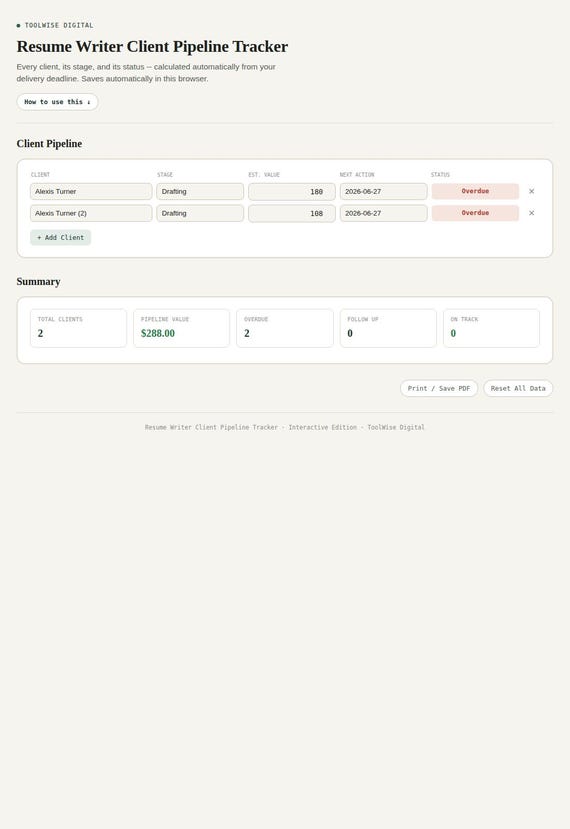Select next action date for Alexis Turner row
This screenshot has height=829, width=570.
click(383, 191)
